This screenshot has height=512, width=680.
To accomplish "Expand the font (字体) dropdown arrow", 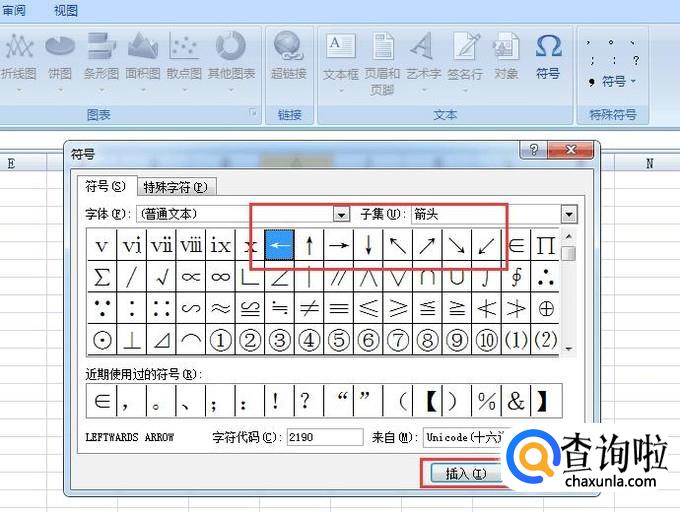I will [341, 214].
